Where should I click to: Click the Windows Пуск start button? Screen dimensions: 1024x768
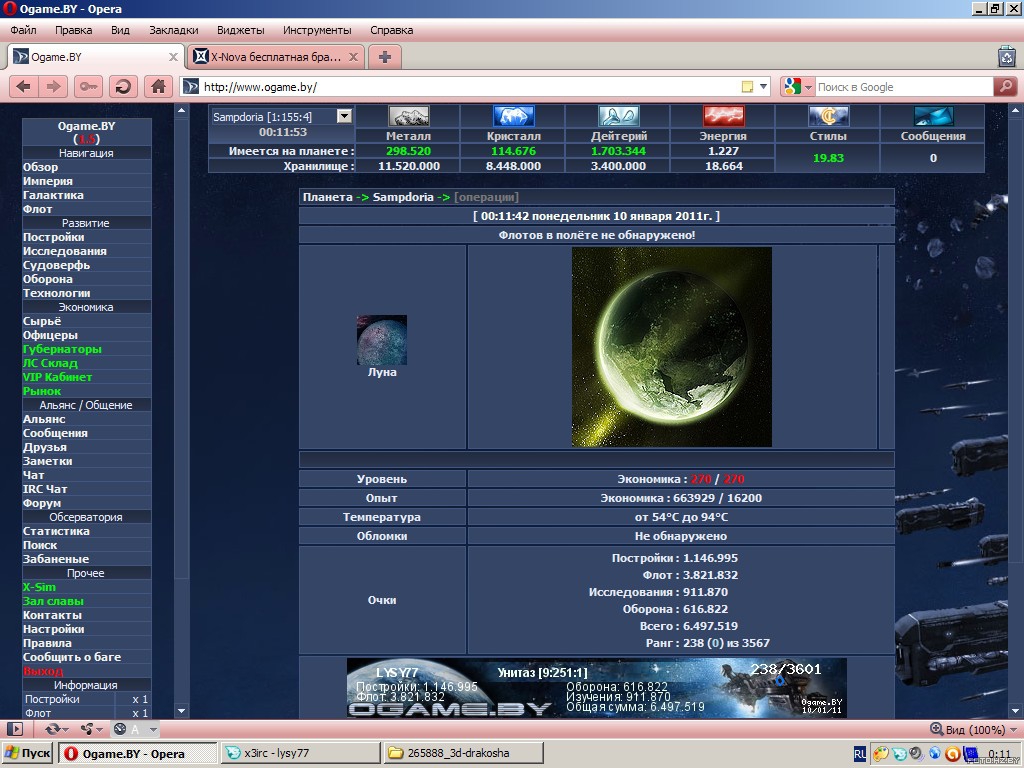point(27,753)
